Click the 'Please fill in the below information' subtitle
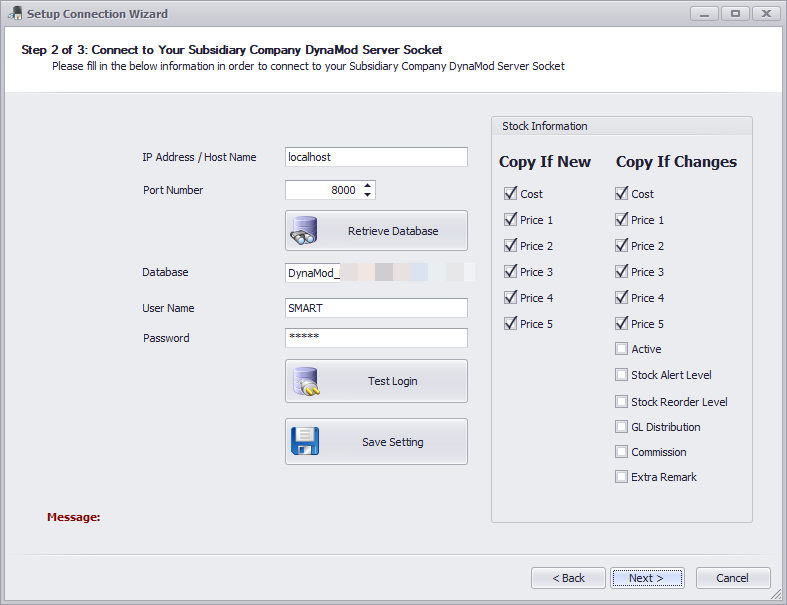This screenshot has width=787, height=605. pos(308,66)
